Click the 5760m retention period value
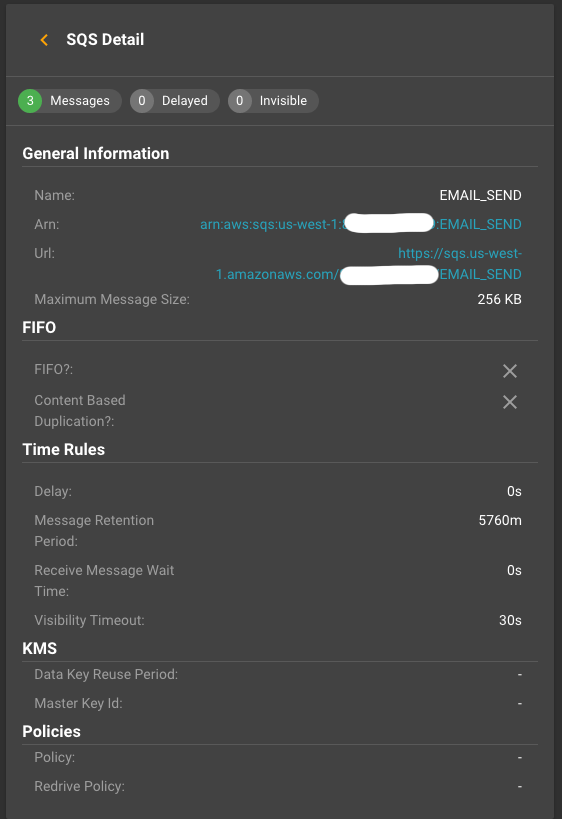This screenshot has width=562, height=819. 500,520
